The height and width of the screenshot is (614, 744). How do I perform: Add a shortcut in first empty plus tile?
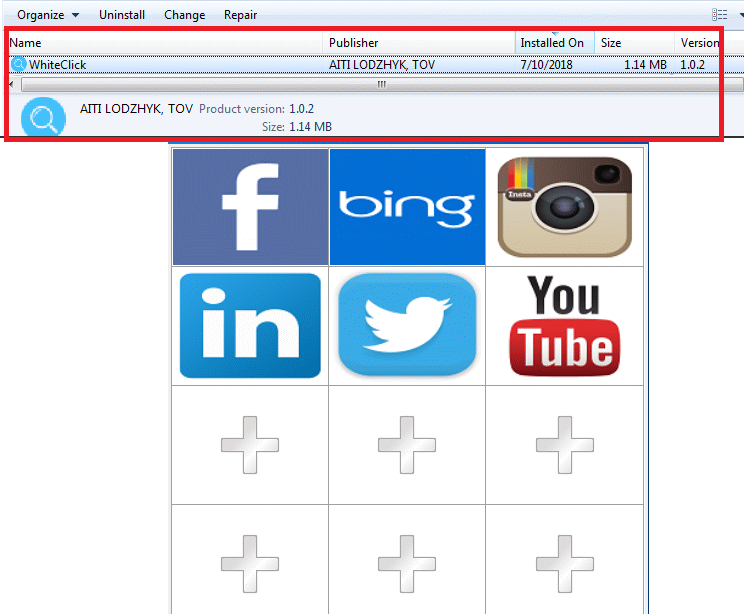(250, 444)
